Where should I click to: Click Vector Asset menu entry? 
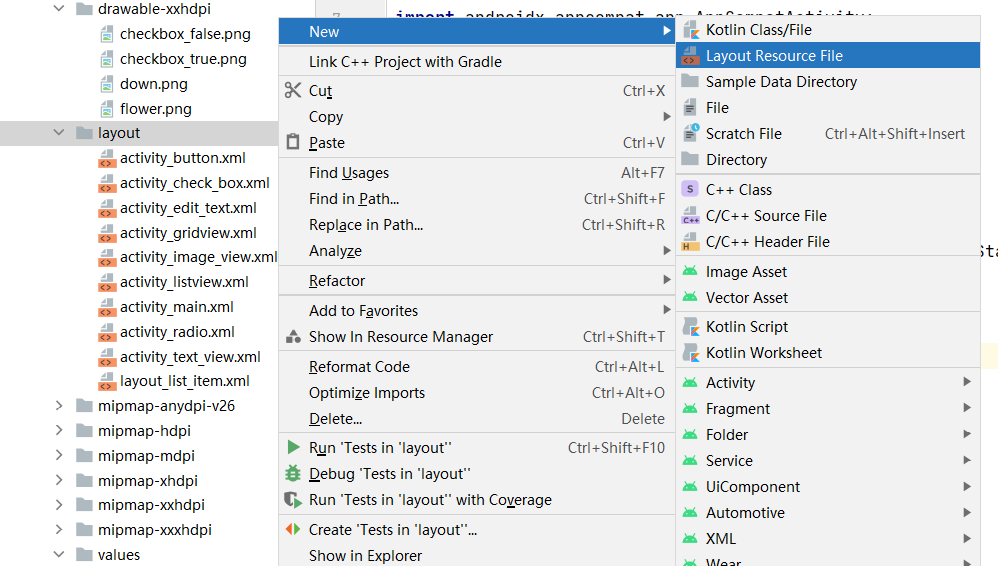click(746, 298)
